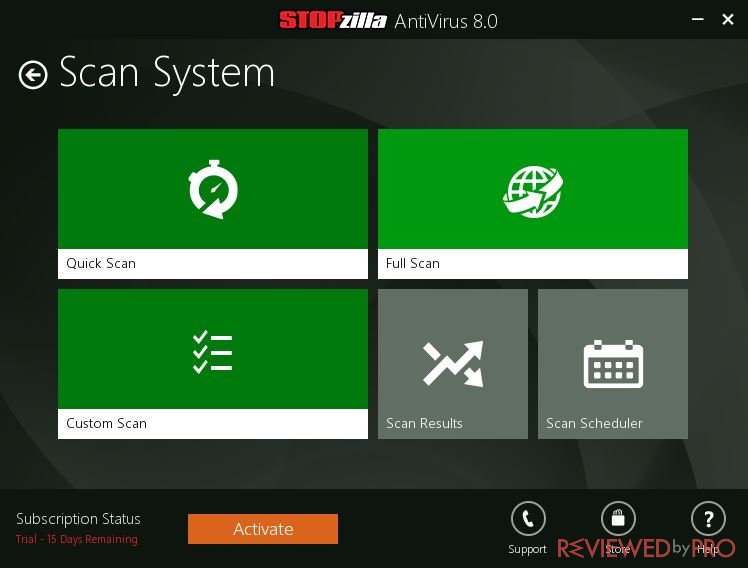Open the Store shopping bag icon
748x568 pixels.
(x=618, y=519)
